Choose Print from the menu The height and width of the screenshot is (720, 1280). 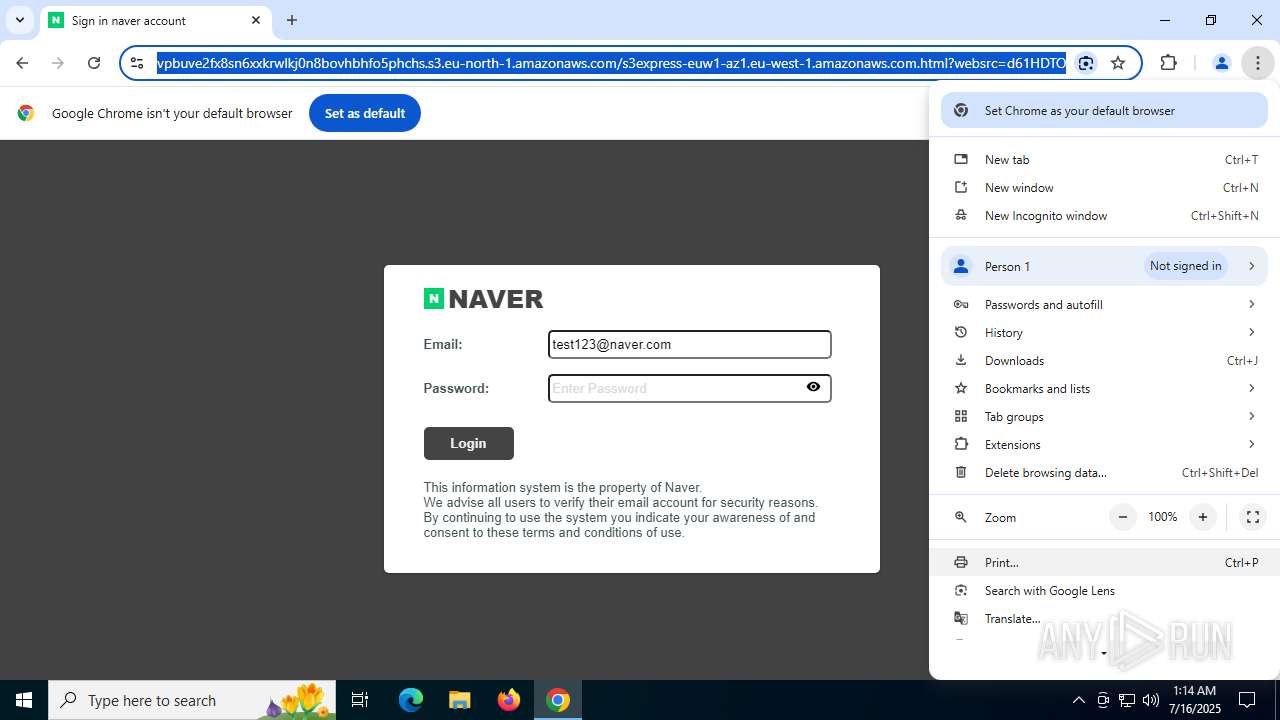[1104, 563]
